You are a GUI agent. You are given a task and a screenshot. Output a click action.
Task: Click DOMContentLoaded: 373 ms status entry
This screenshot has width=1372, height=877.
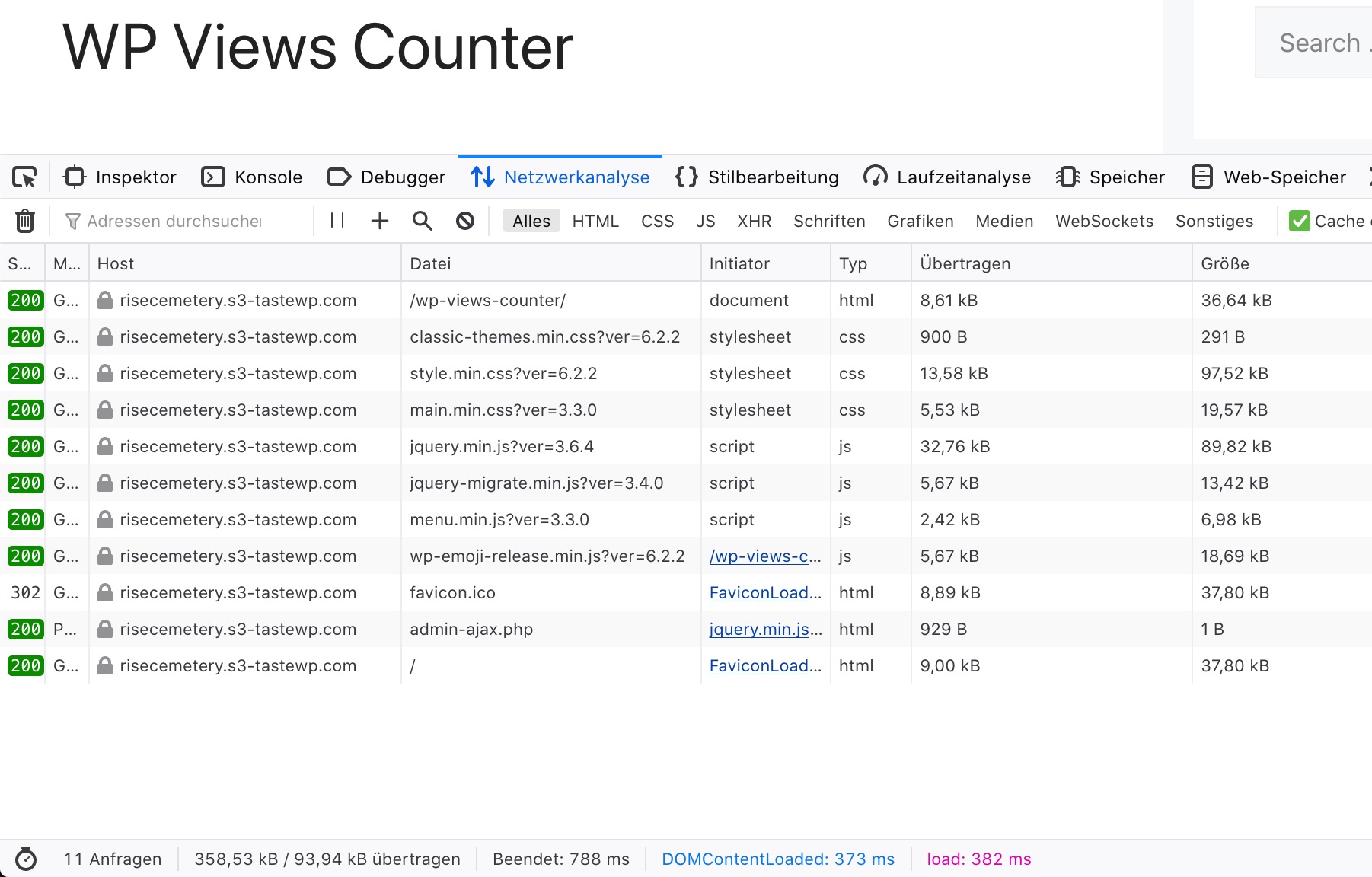(x=778, y=859)
